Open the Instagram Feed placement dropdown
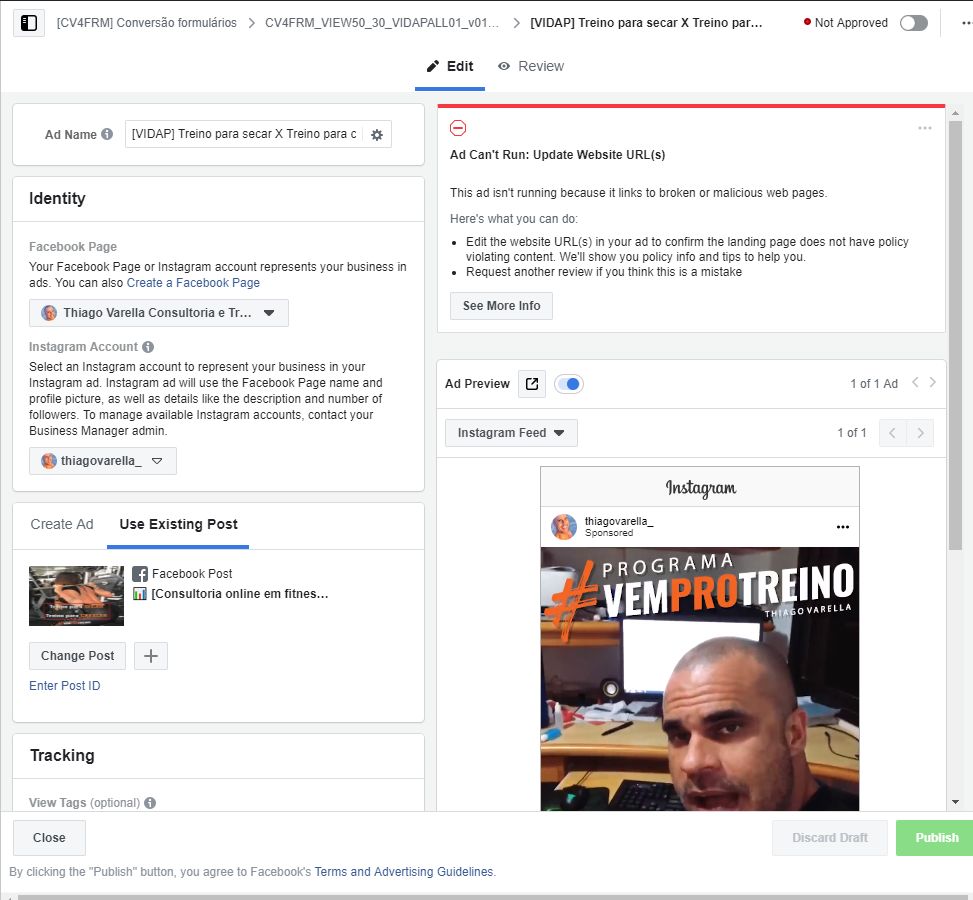The width and height of the screenshot is (973, 900). click(x=511, y=433)
